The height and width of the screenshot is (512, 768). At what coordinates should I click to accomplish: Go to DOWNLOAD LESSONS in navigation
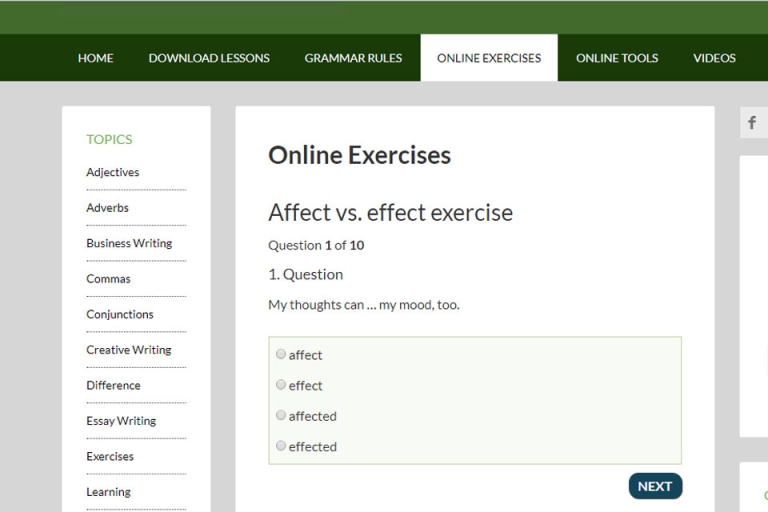(209, 58)
